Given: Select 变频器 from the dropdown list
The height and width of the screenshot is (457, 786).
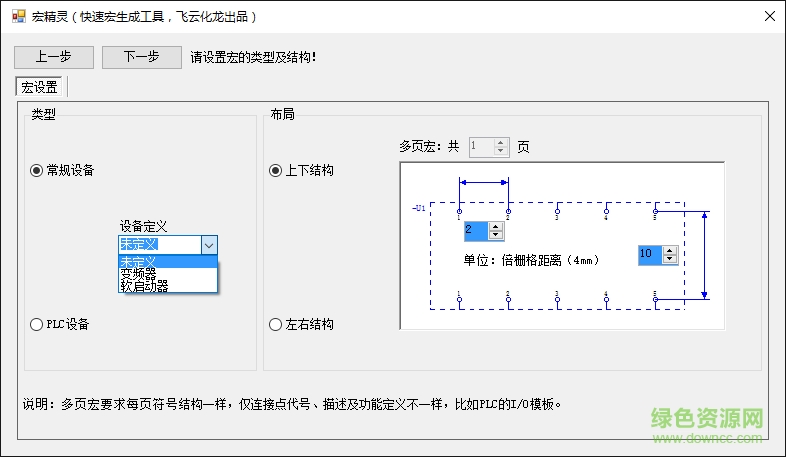Looking at the screenshot, I should pos(138,273).
